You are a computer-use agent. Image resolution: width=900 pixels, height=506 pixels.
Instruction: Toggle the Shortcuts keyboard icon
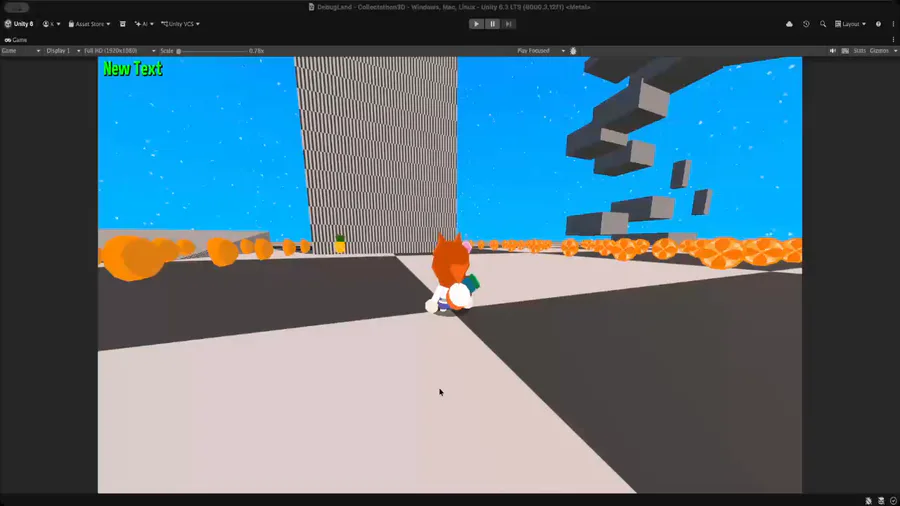(x=845, y=51)
